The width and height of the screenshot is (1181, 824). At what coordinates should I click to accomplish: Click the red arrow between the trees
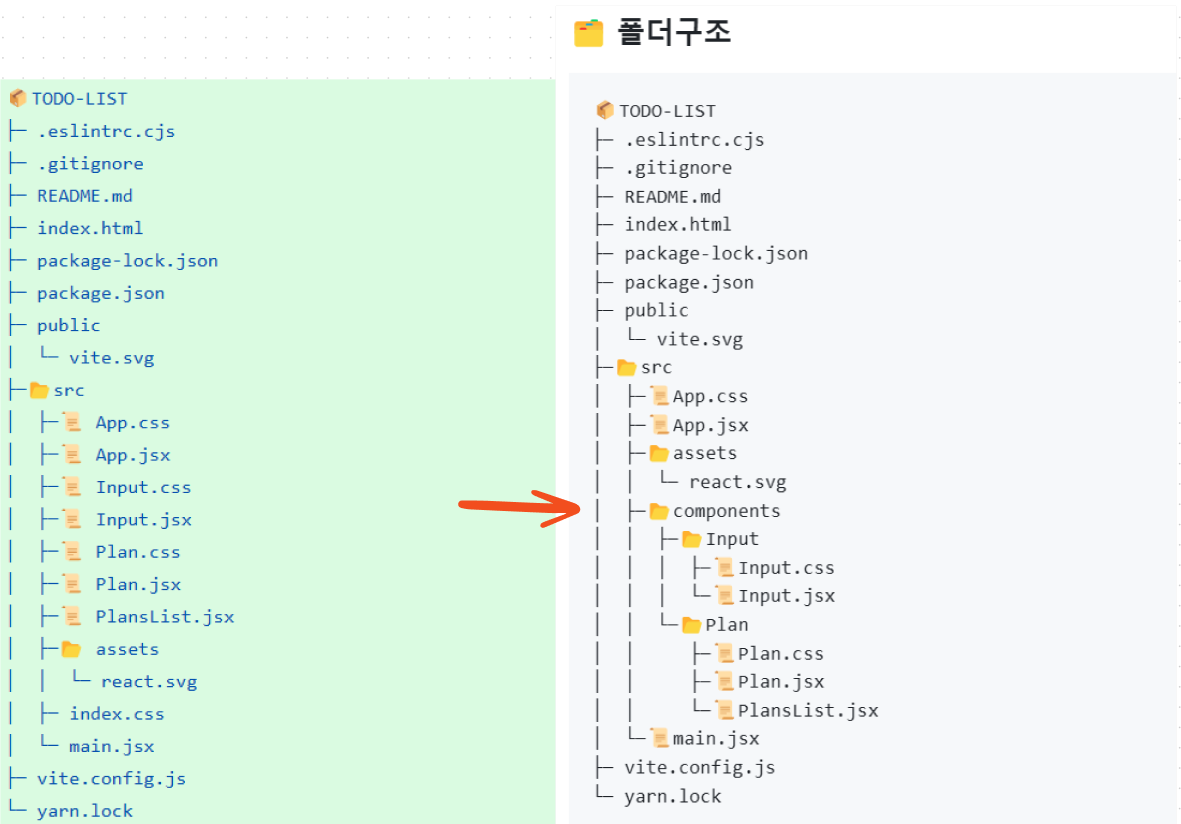tap(520, 508)
